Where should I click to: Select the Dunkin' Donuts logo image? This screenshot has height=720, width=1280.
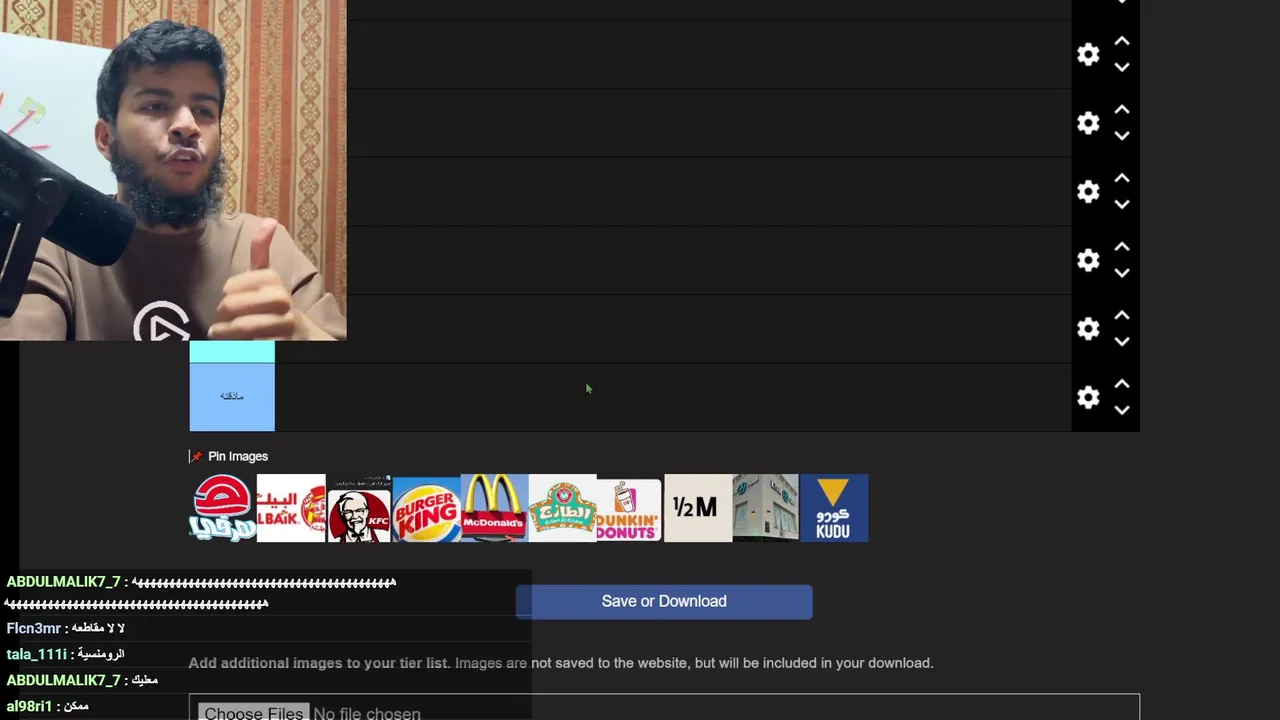coord(629,510)
